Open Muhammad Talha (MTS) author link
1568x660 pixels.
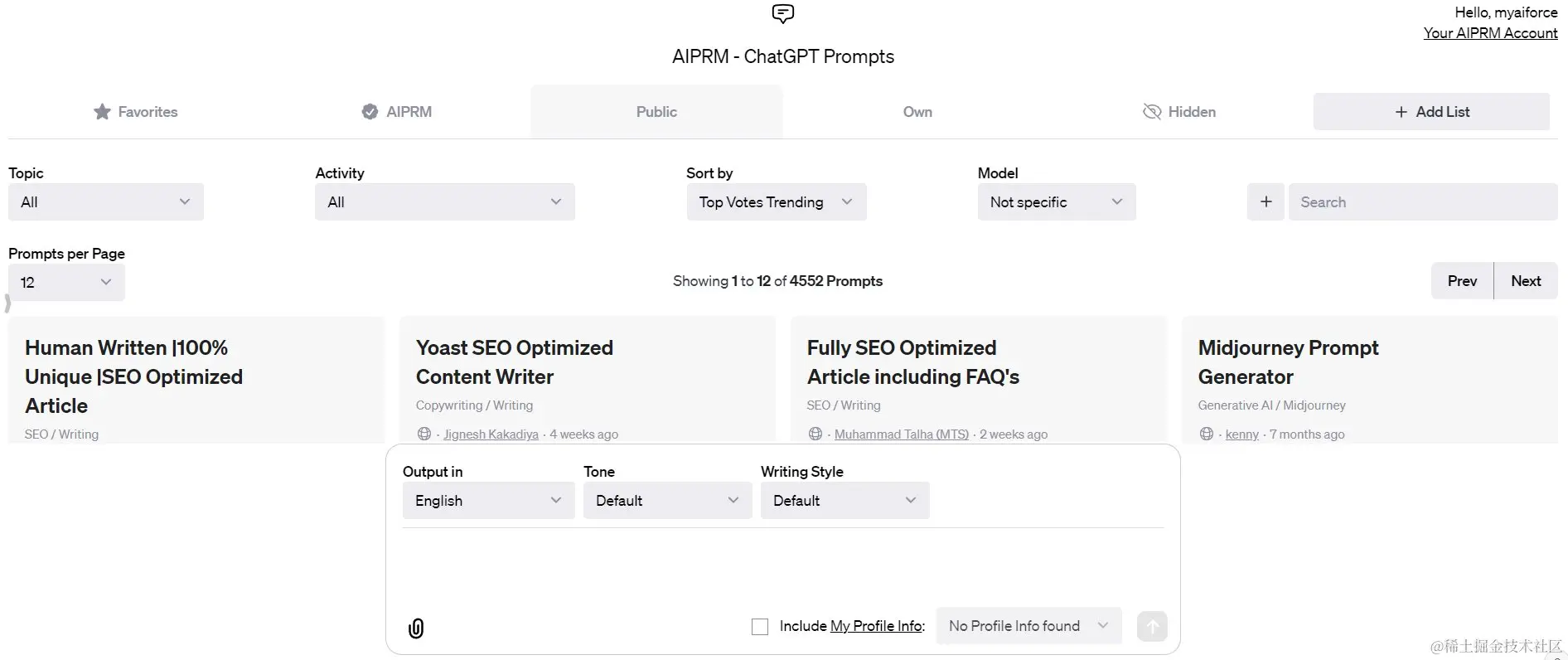click(902, 434)
